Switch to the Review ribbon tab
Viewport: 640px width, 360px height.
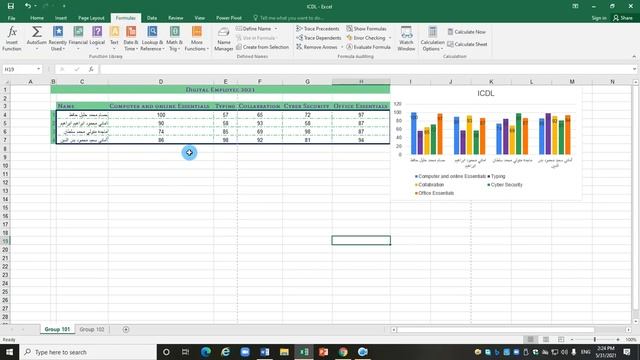pos(176,18)
